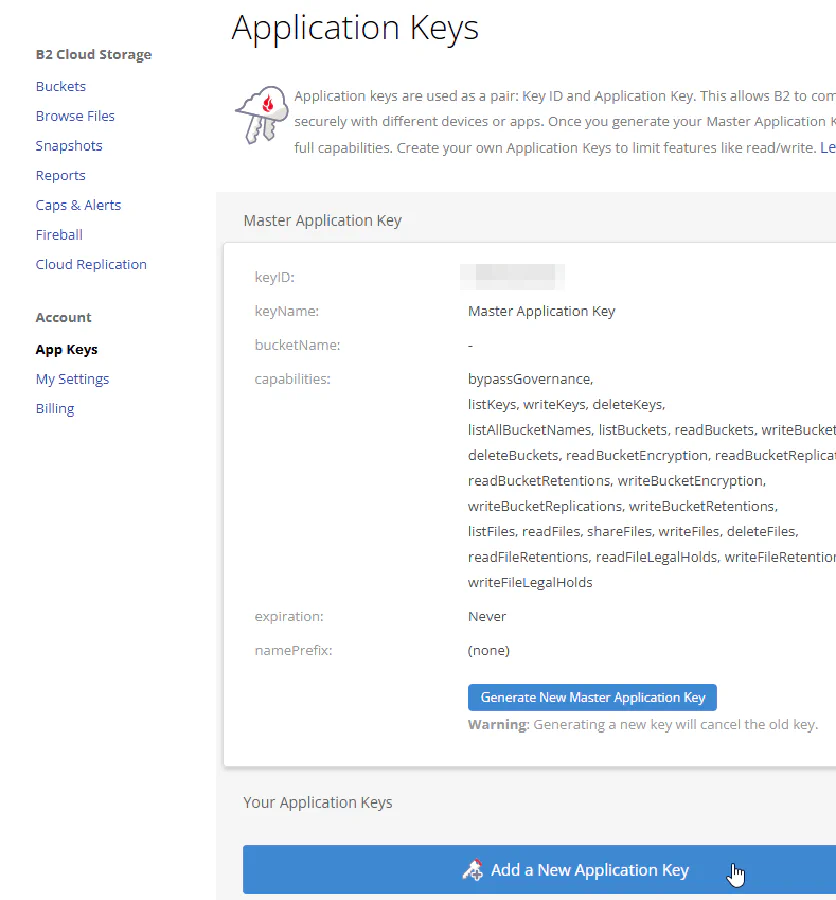This screenshot has height=900, width=836.
Task: Go to the Billing page
Action: point(55,408)
